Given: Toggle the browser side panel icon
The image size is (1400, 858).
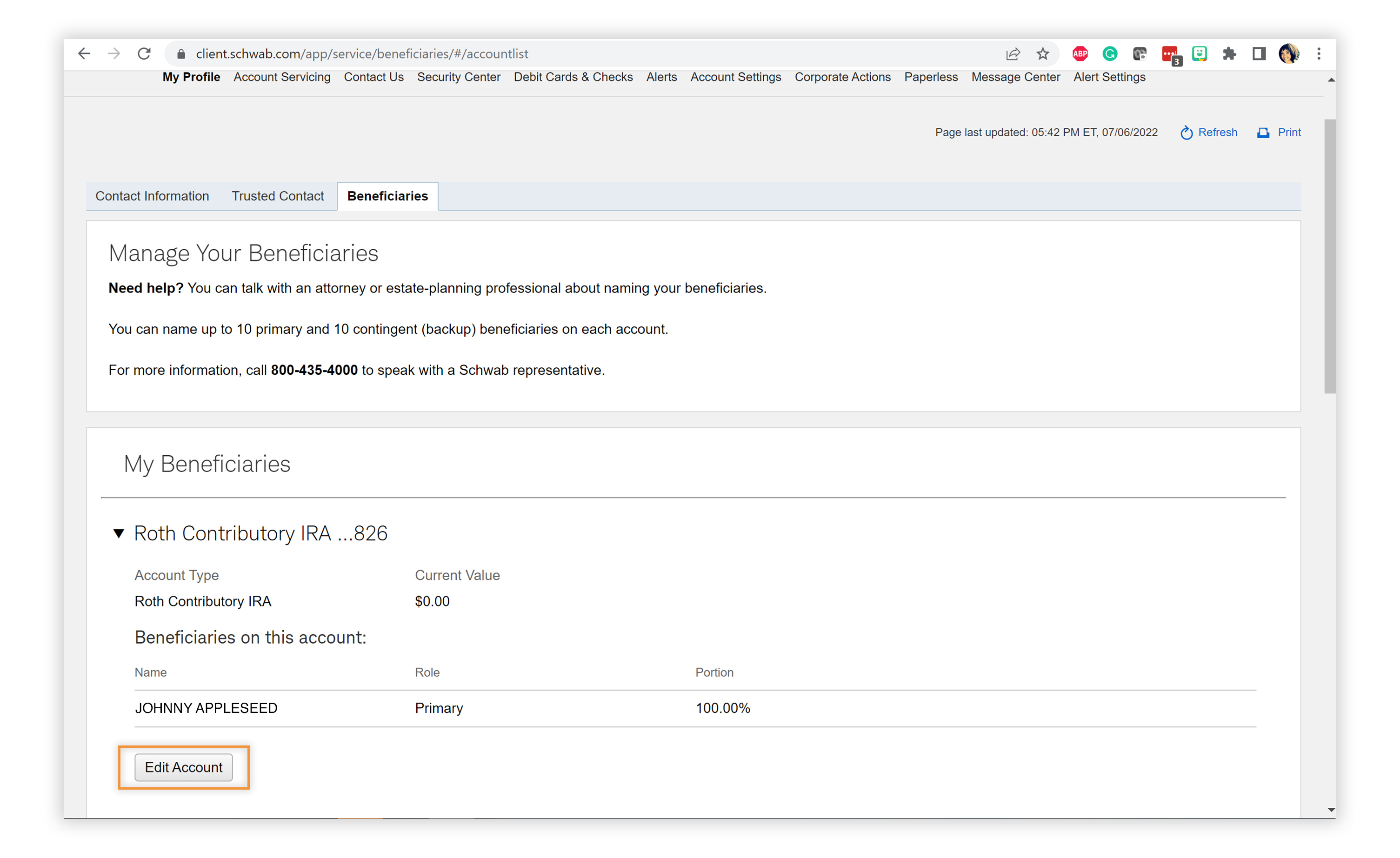Looking at the screenshot, I should point(1259,54).
